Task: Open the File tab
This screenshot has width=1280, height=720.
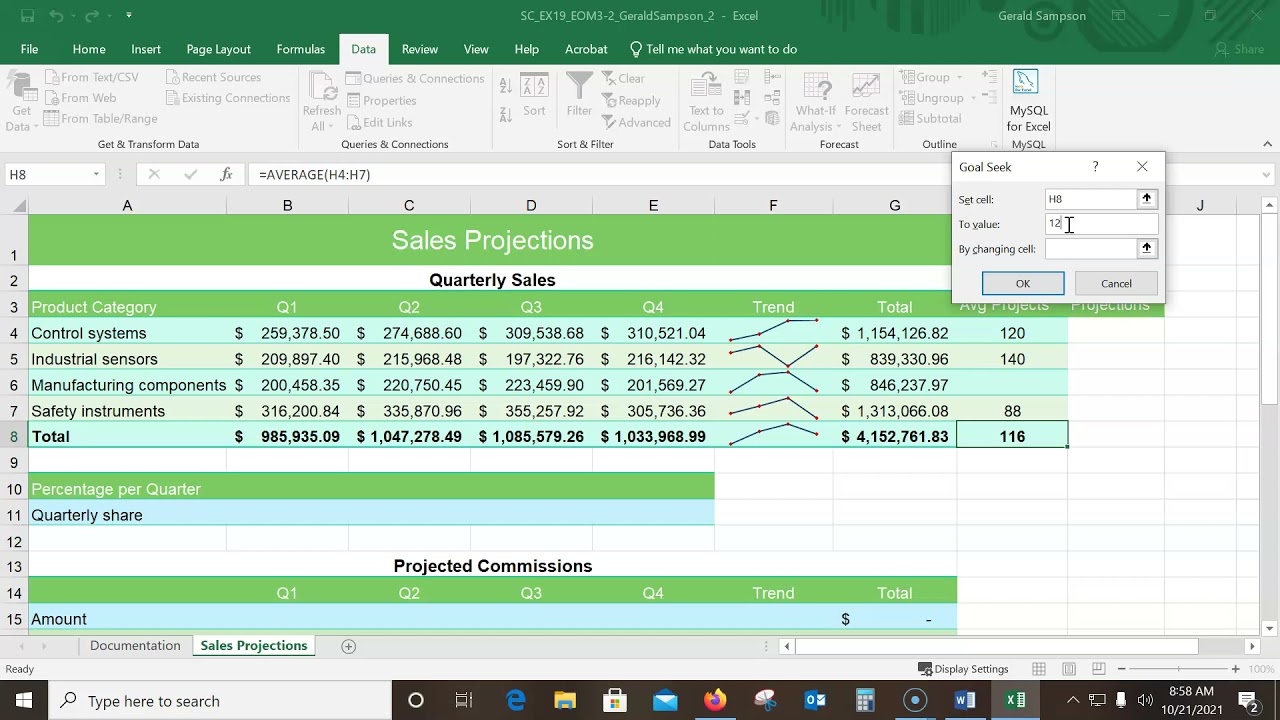Action: point(30,49)
